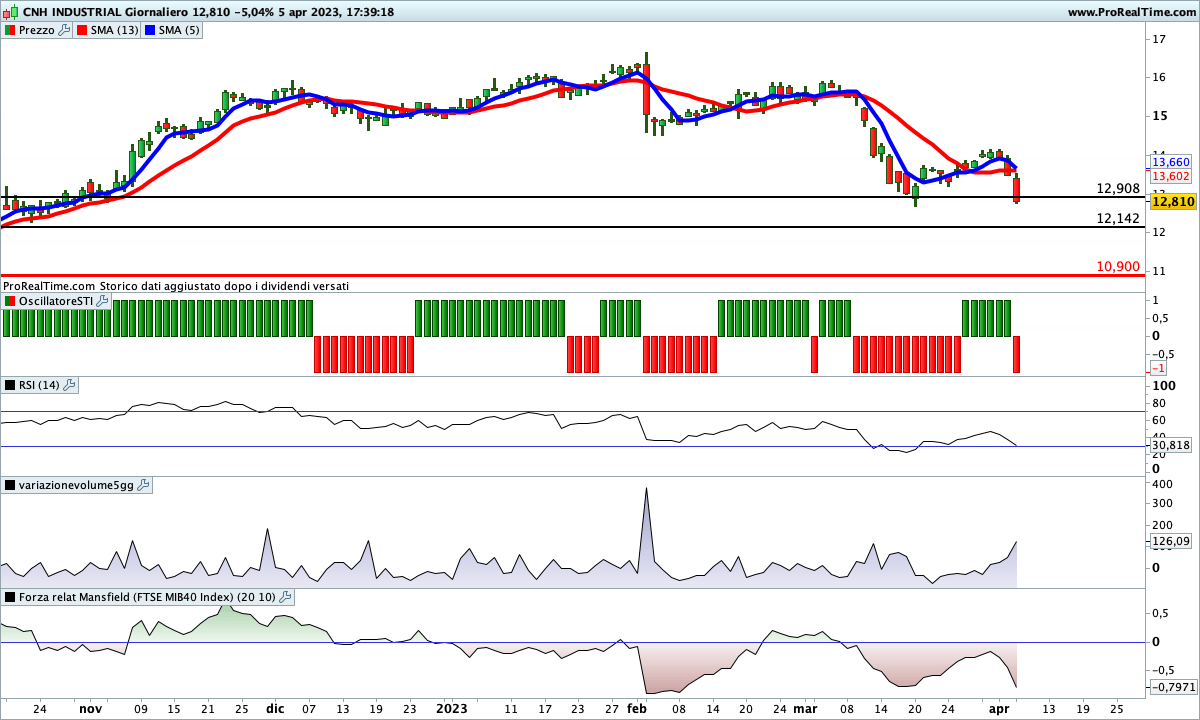This screenshot has height=720, width=1200.
Task: Open variazionevolume5gg wrench settings icon
Action: [x=143, y=485]
